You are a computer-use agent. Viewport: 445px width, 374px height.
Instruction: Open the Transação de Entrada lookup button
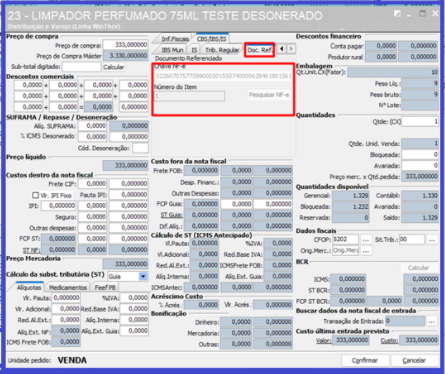[432, 322]
